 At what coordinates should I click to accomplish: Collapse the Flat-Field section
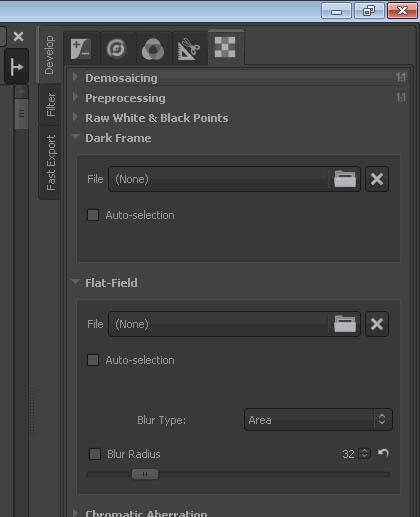[x=111, y=283]
